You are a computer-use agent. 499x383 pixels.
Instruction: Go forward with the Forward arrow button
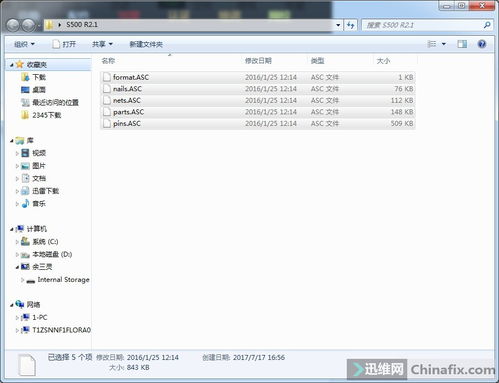[28, 25]
